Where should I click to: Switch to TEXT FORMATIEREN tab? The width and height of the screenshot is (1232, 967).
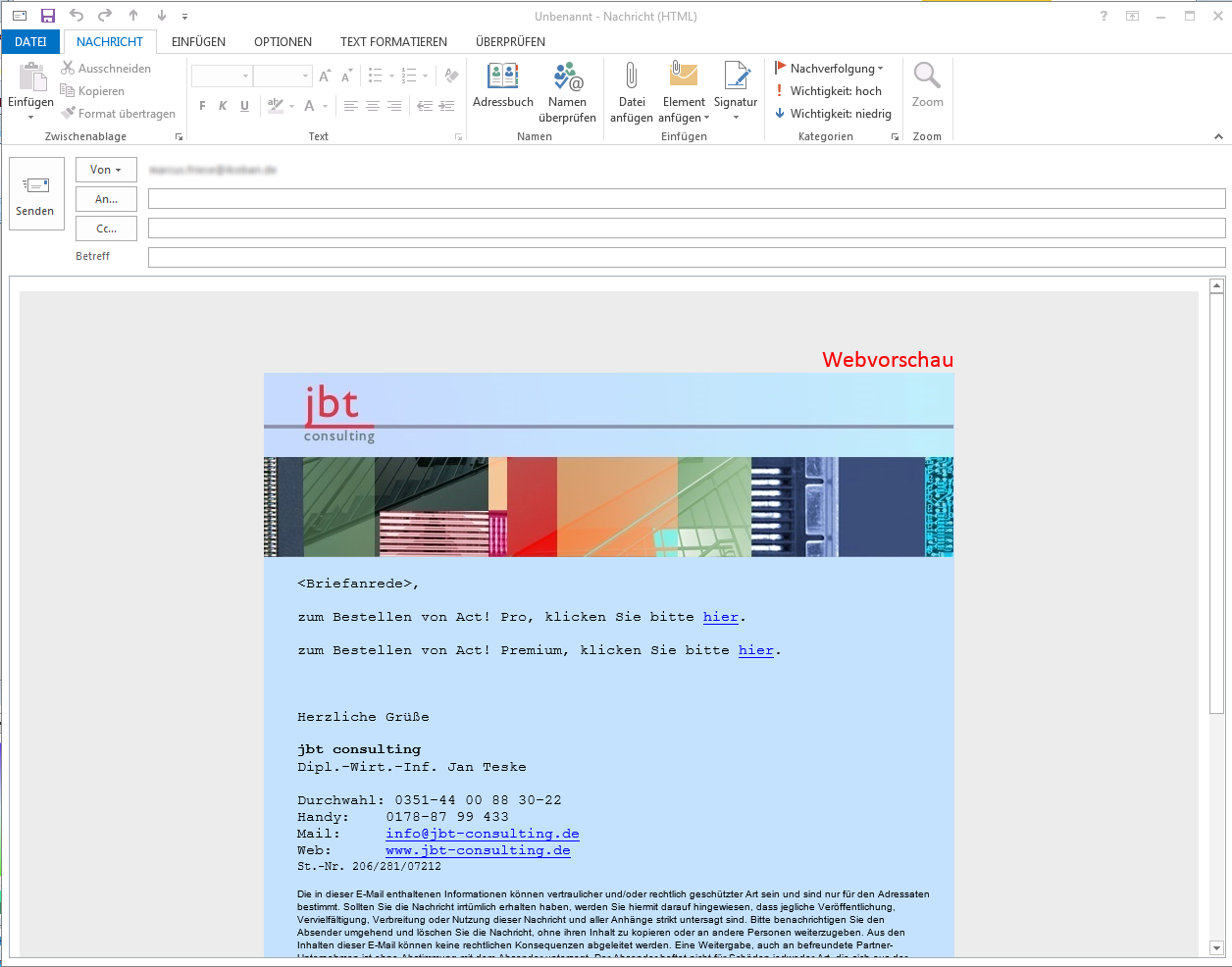tap(393, 42)
